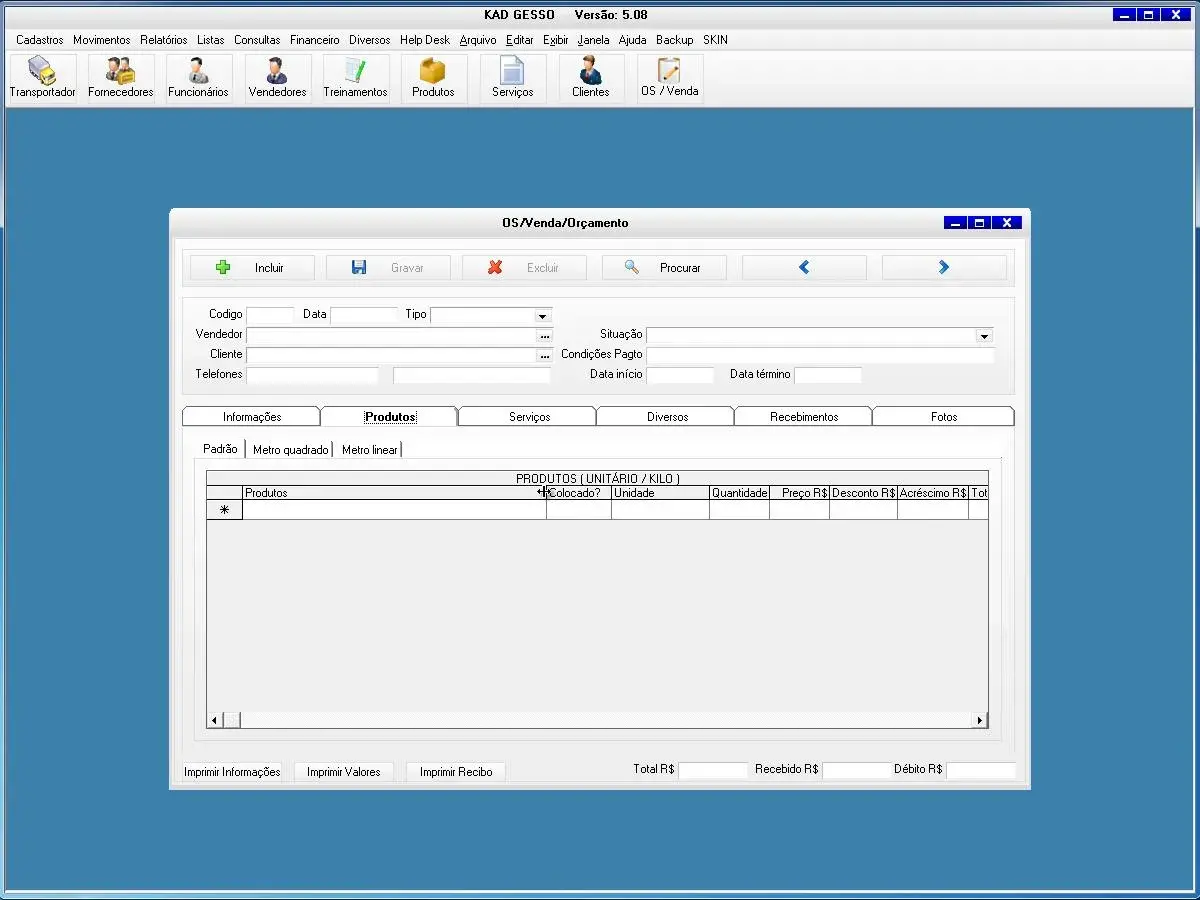Click the Procurar search button
The height and width of the screenshot is (900, 1200).
pyautogui.click(x=664, y=268)
